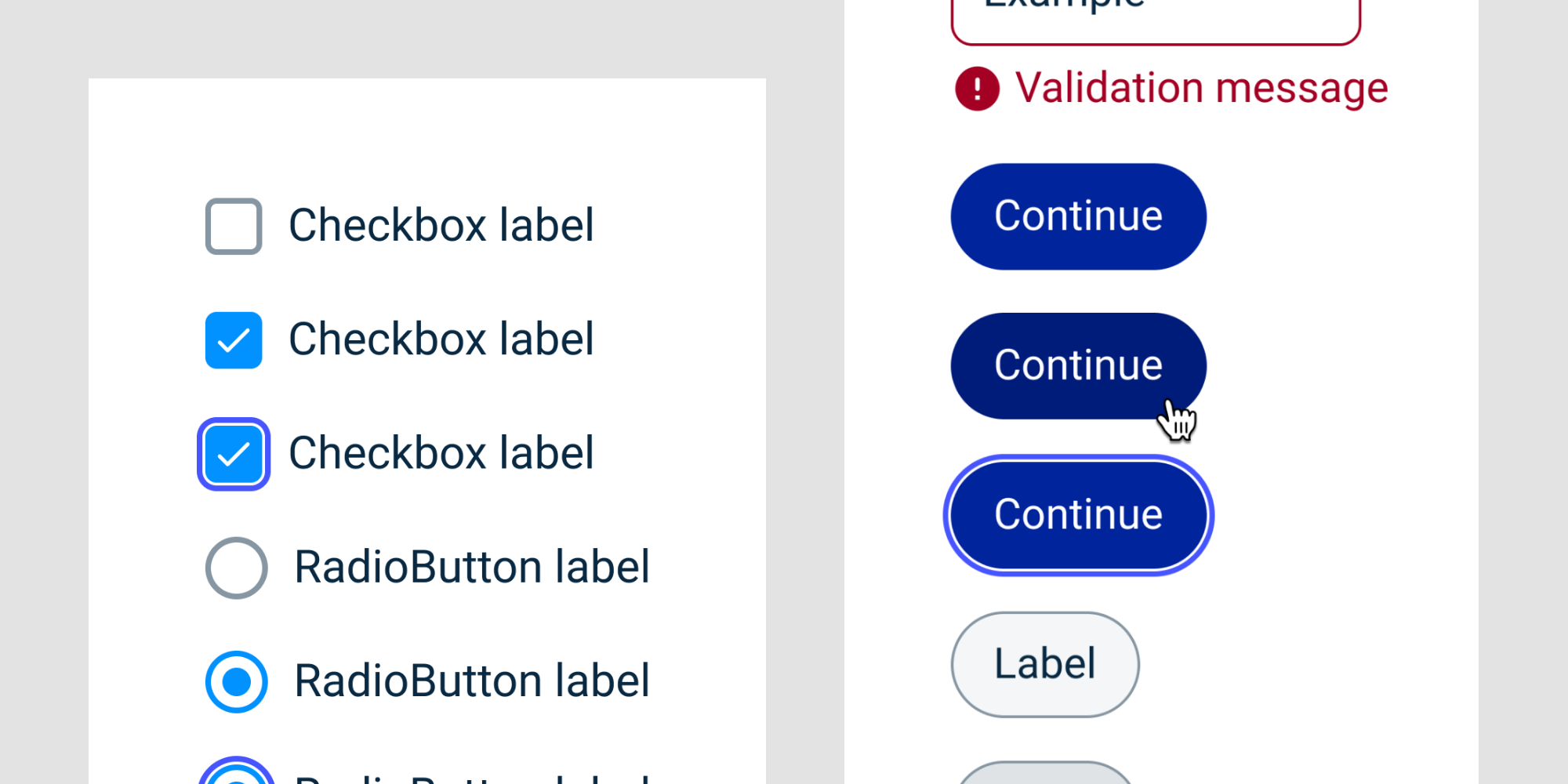Viewport: 1568px width, 784px height.
Task: Click the label text beside the unfocused checked checkbox
Action: pyautogui.click(x=441, y=339)
